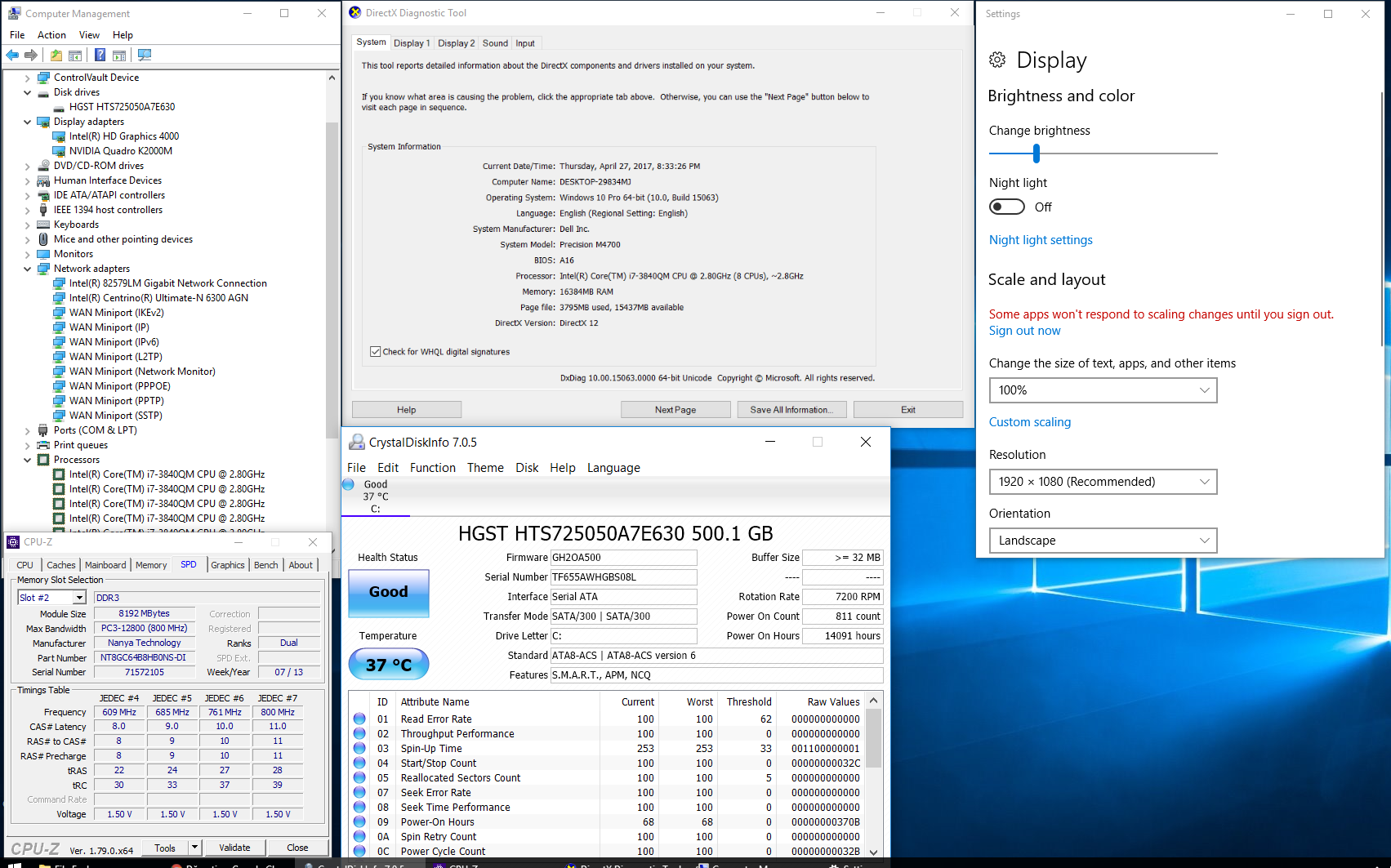1391x868 pixels.
Task: Open Night light settings link
Action: click(1041, 240)
